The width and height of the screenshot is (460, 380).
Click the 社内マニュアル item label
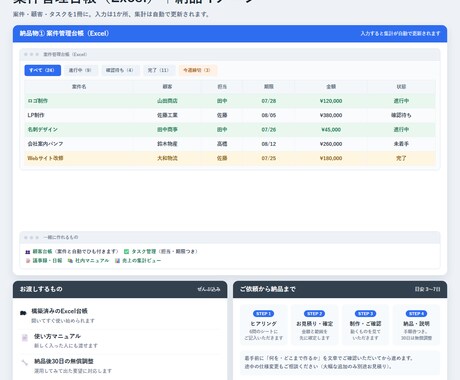pyautogui.click(x=92, y=261)
